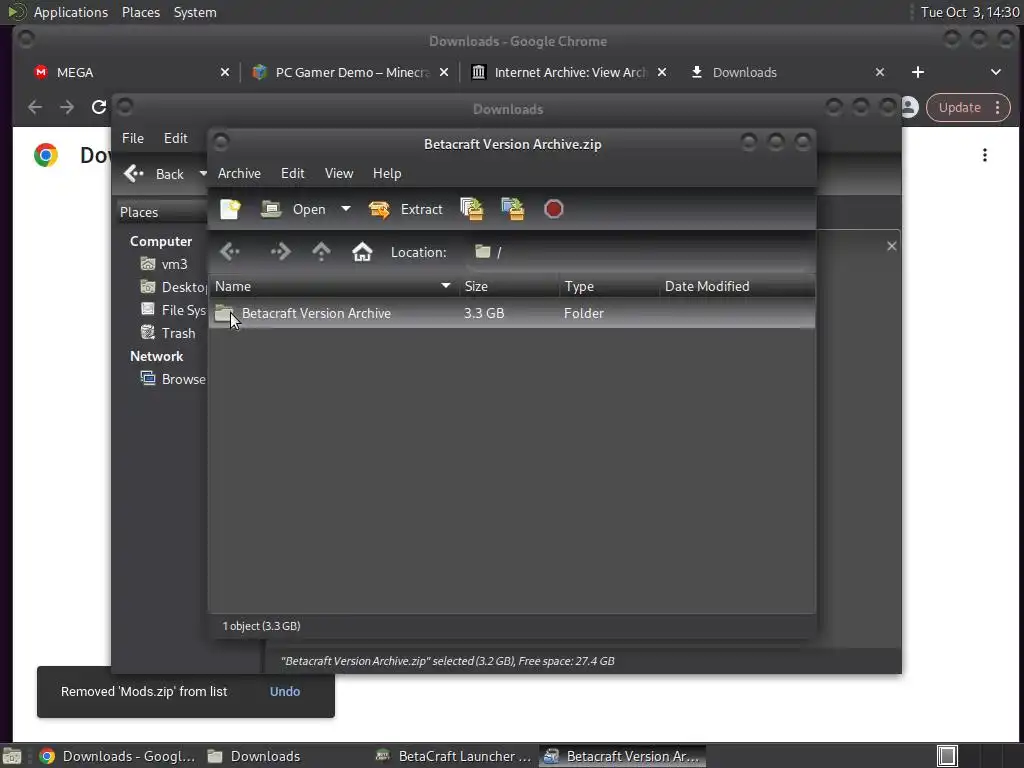Reload the Chrome page
Screen dimensions: 1024x768
(x=99, y=107)
